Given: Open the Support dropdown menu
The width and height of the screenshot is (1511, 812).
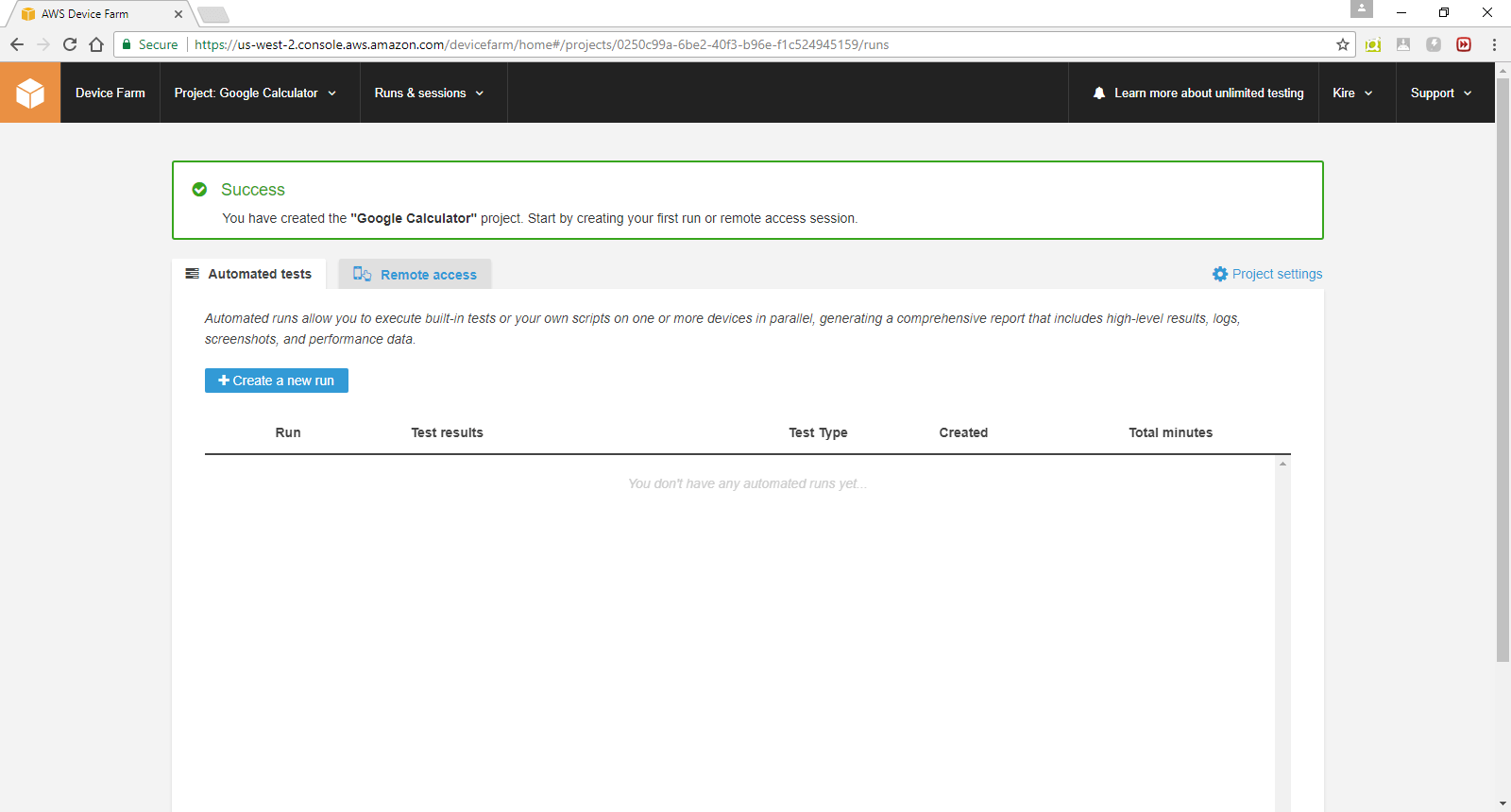Looking at the screenshot, I should coord(1441,93).
